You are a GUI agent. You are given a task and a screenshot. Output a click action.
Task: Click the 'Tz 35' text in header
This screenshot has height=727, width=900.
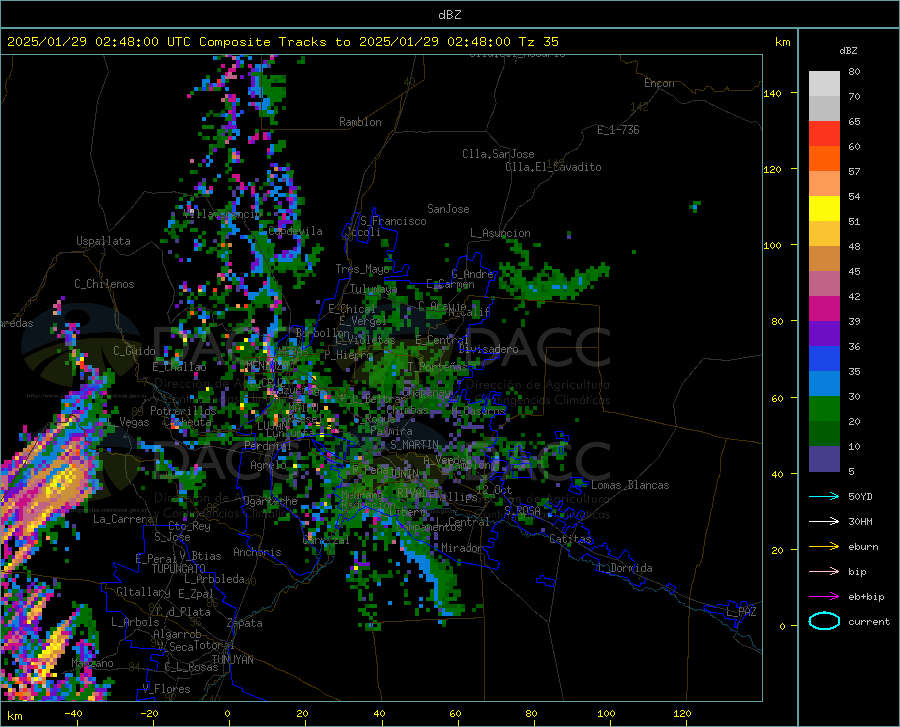tap(538, 42)
